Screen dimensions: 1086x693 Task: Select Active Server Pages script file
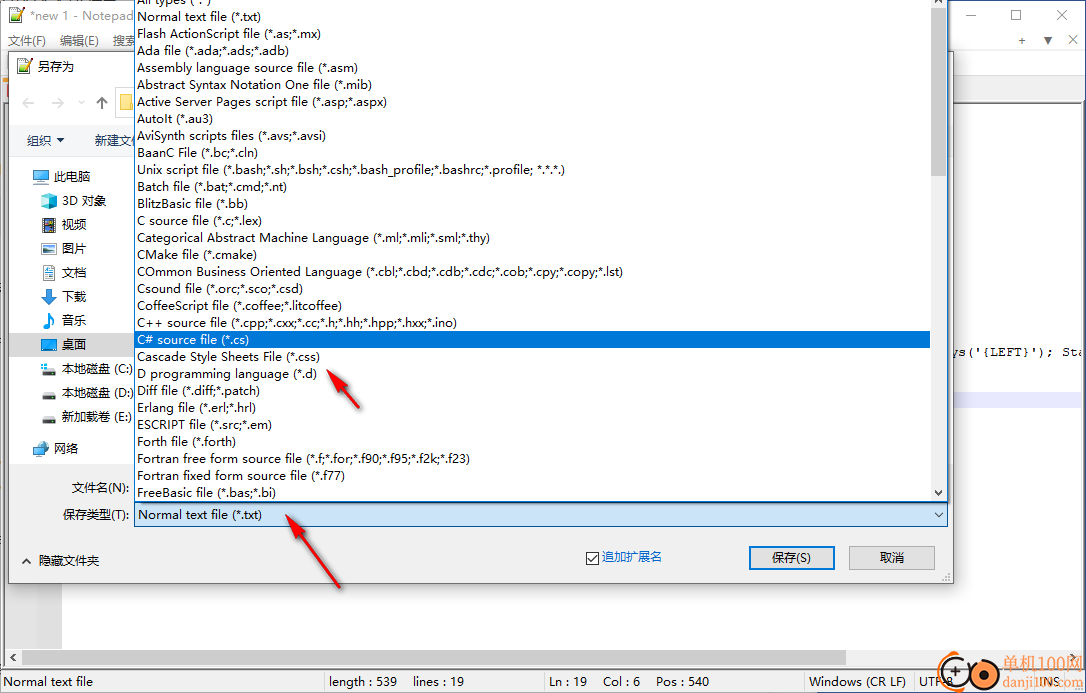532,102
